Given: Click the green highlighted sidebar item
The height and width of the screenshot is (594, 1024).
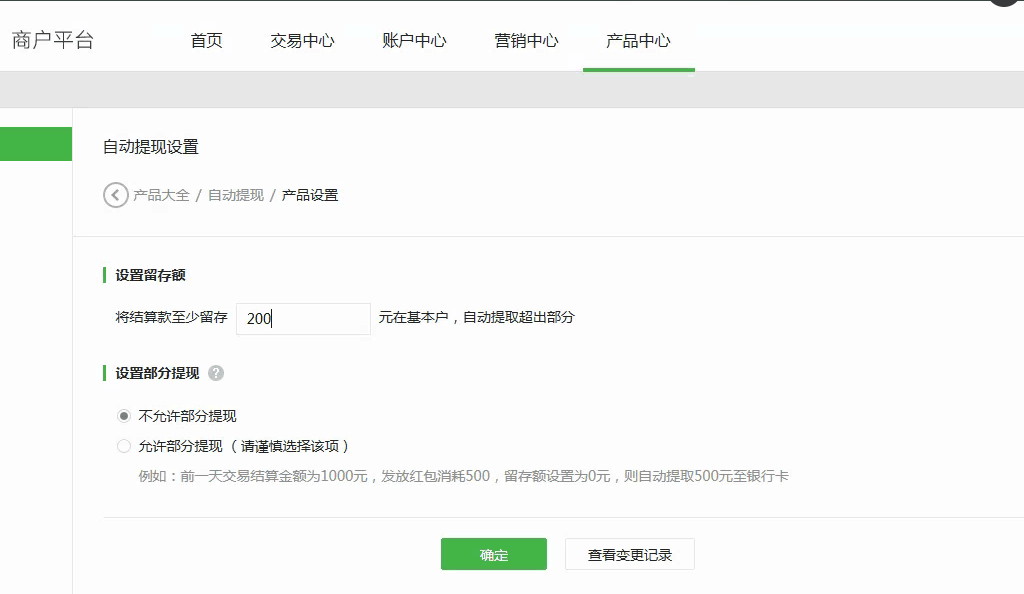Looking at the screenshot, I should click(36, 144).
